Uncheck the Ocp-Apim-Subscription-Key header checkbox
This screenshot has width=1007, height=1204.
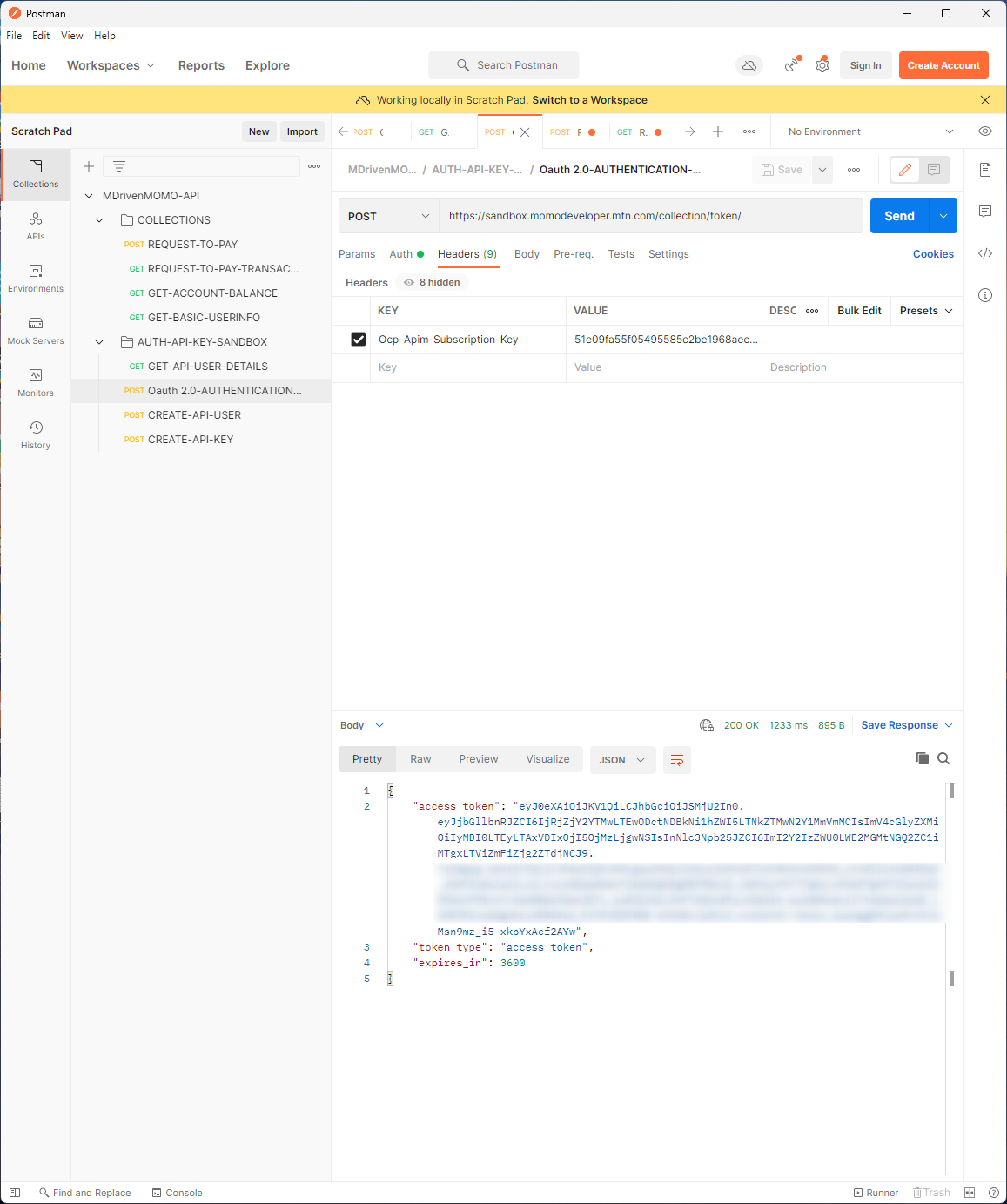358,340
